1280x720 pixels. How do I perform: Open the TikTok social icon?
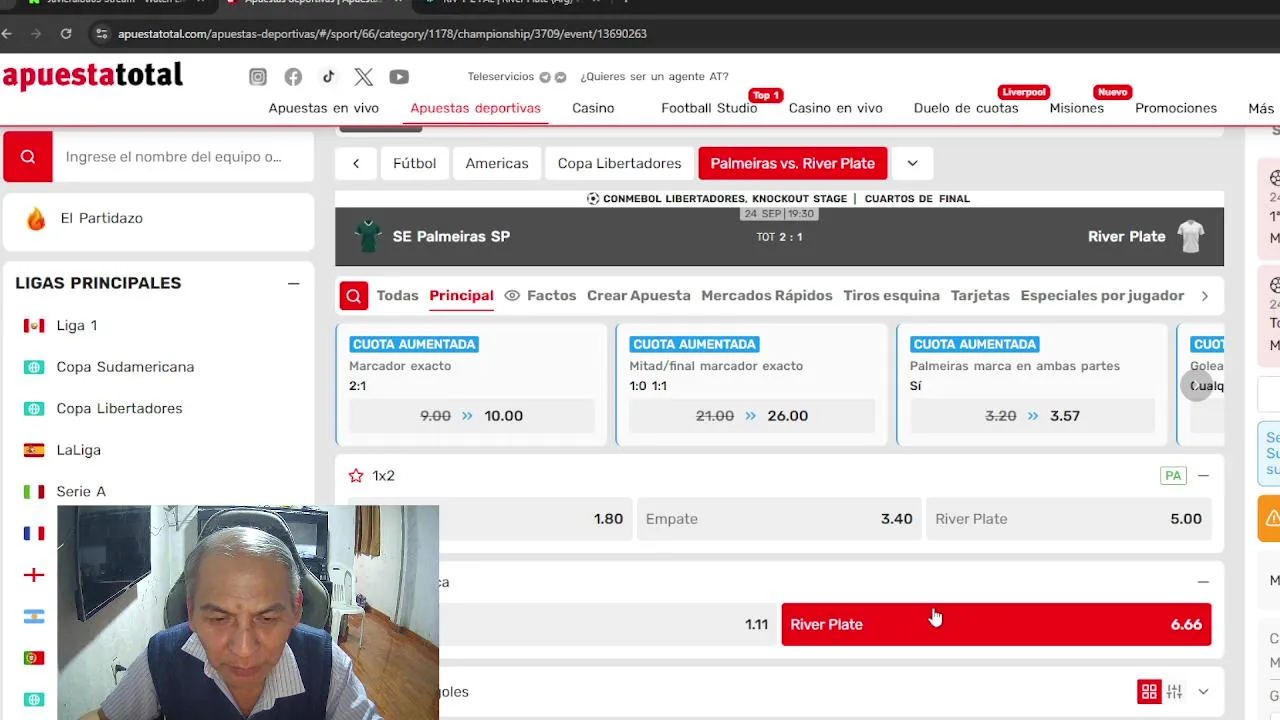[x=328, y=77]
